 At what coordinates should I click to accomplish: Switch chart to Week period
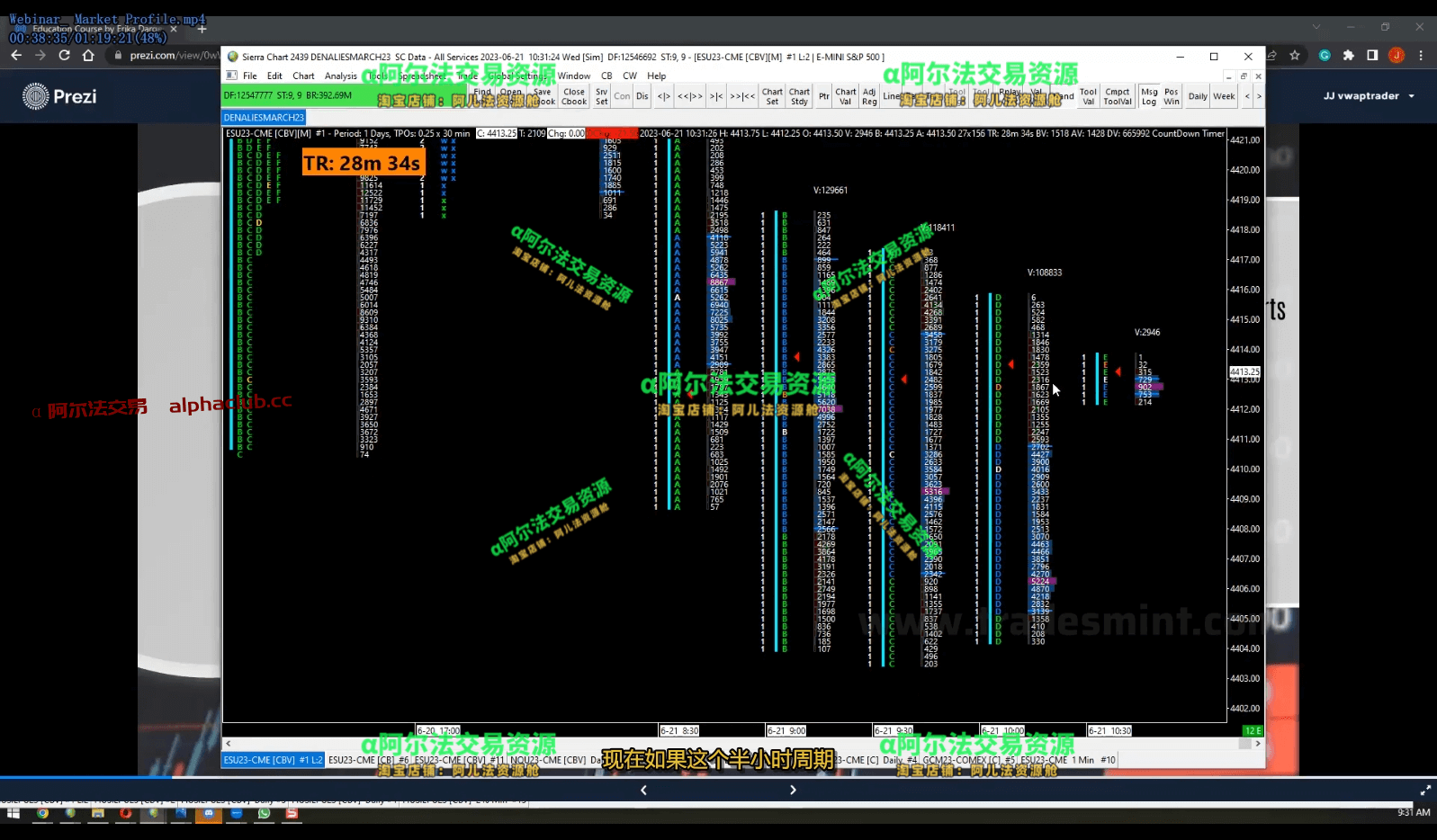pos(1224,96)
